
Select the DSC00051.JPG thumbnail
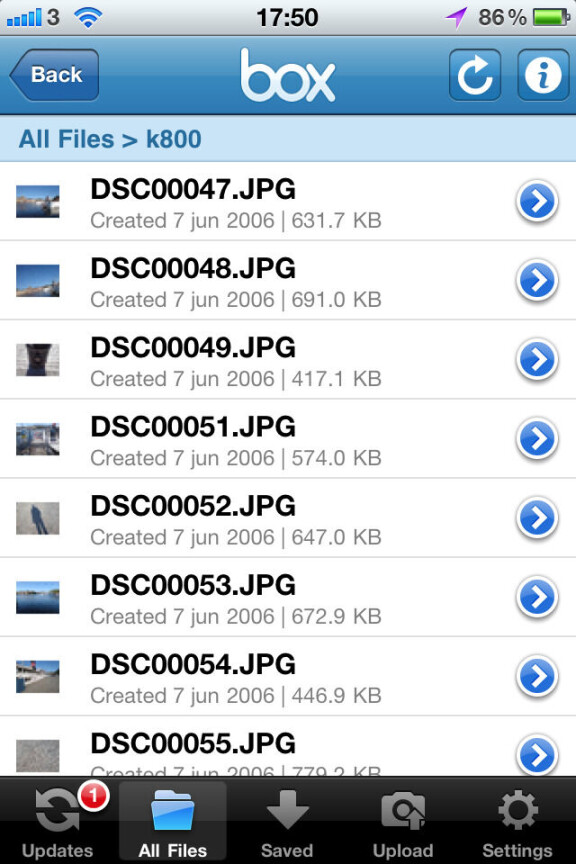pyautogui.click(x=37, y=439)
